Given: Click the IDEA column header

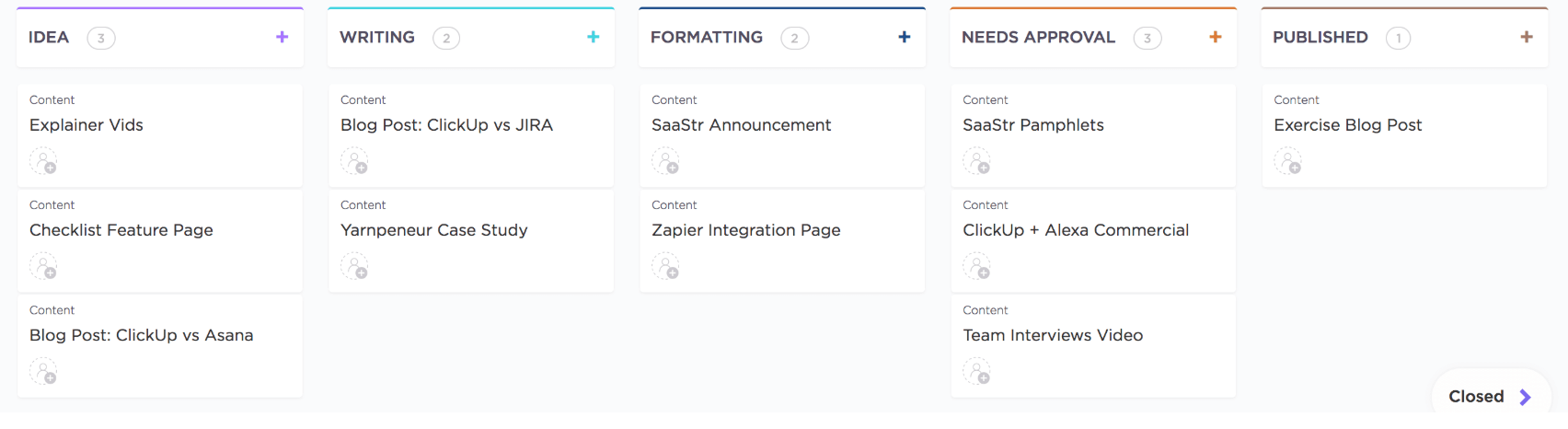Looking at the screenshot, I should [49, 37].
